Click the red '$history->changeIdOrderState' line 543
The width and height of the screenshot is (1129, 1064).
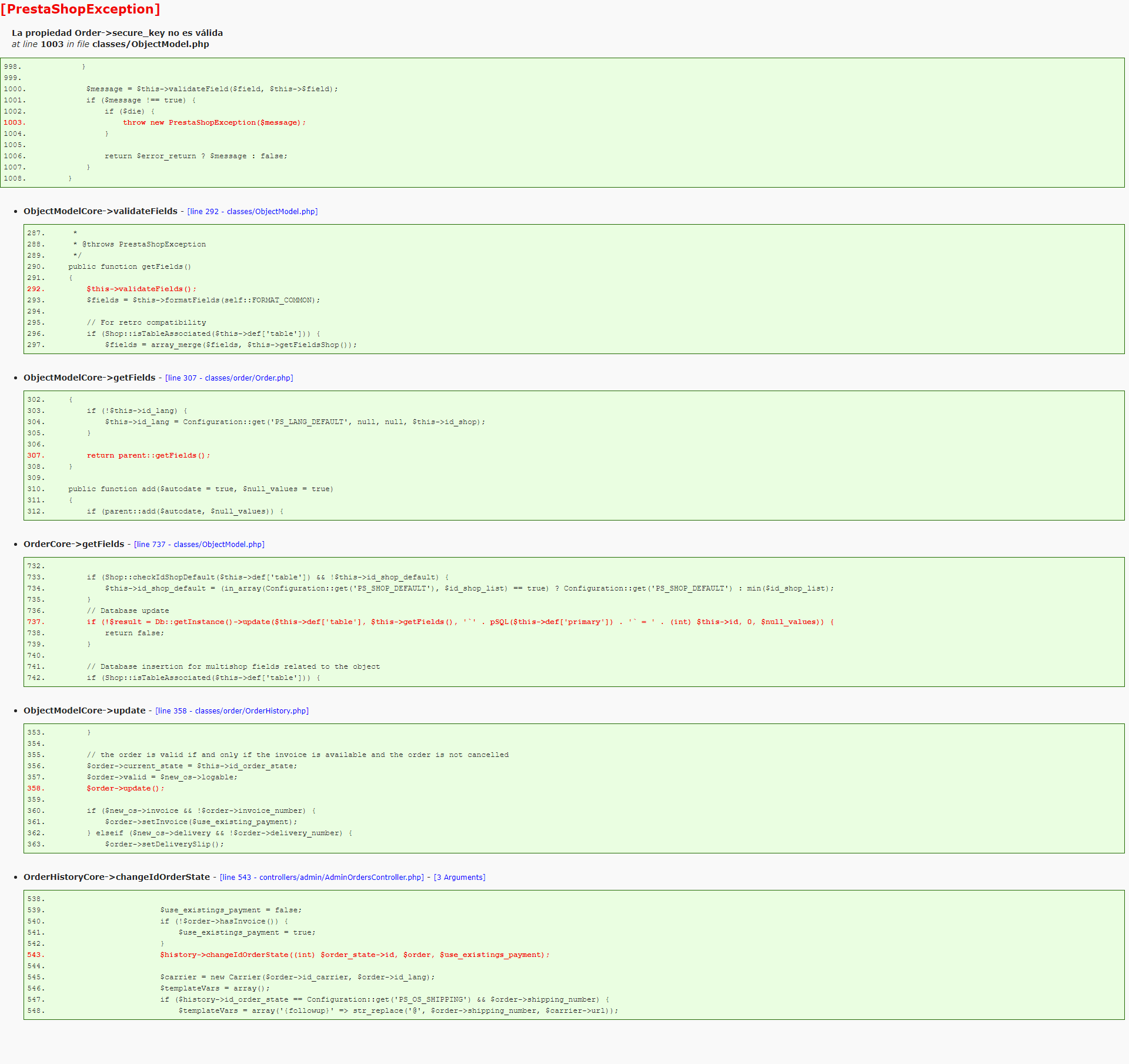click(x=355, y=955)
